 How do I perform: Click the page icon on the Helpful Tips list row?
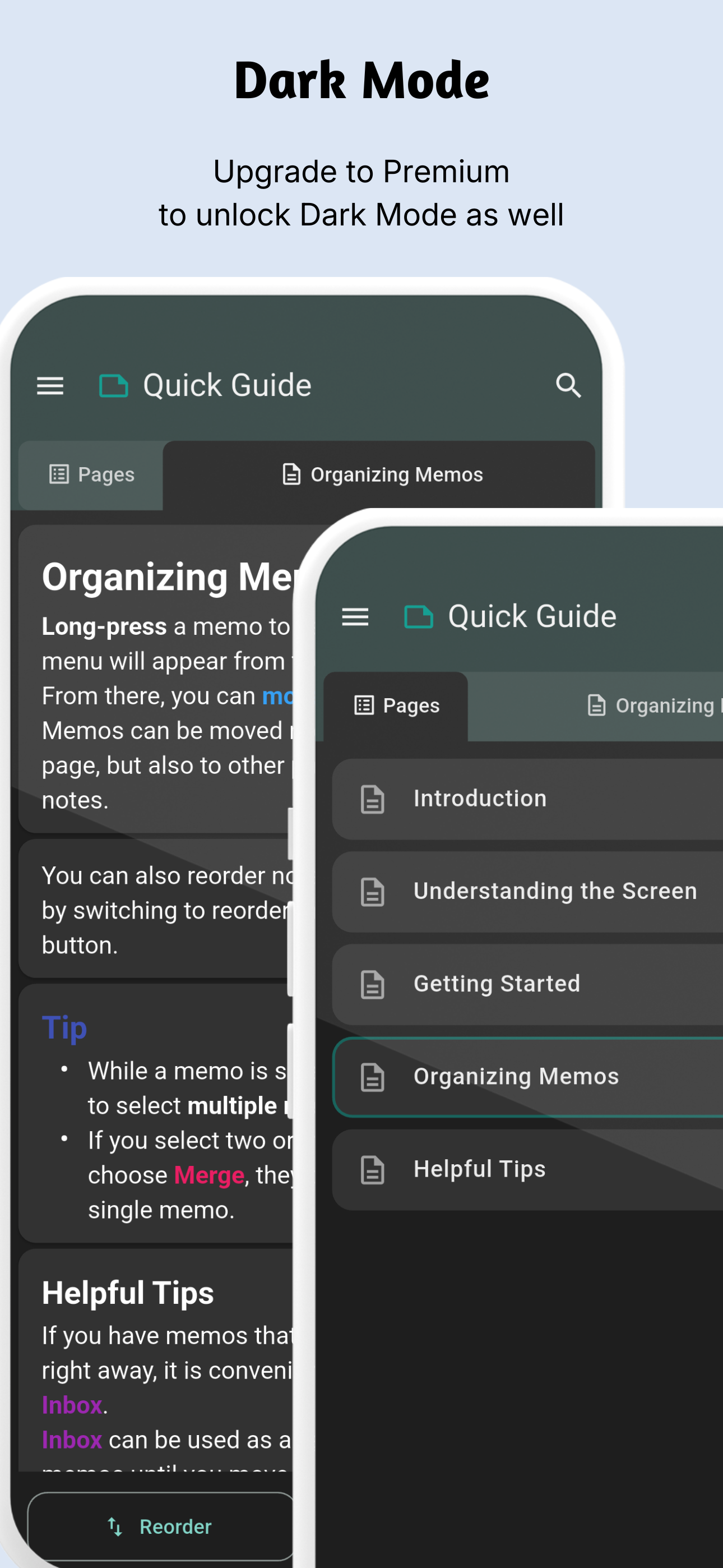click(373, 1169)
